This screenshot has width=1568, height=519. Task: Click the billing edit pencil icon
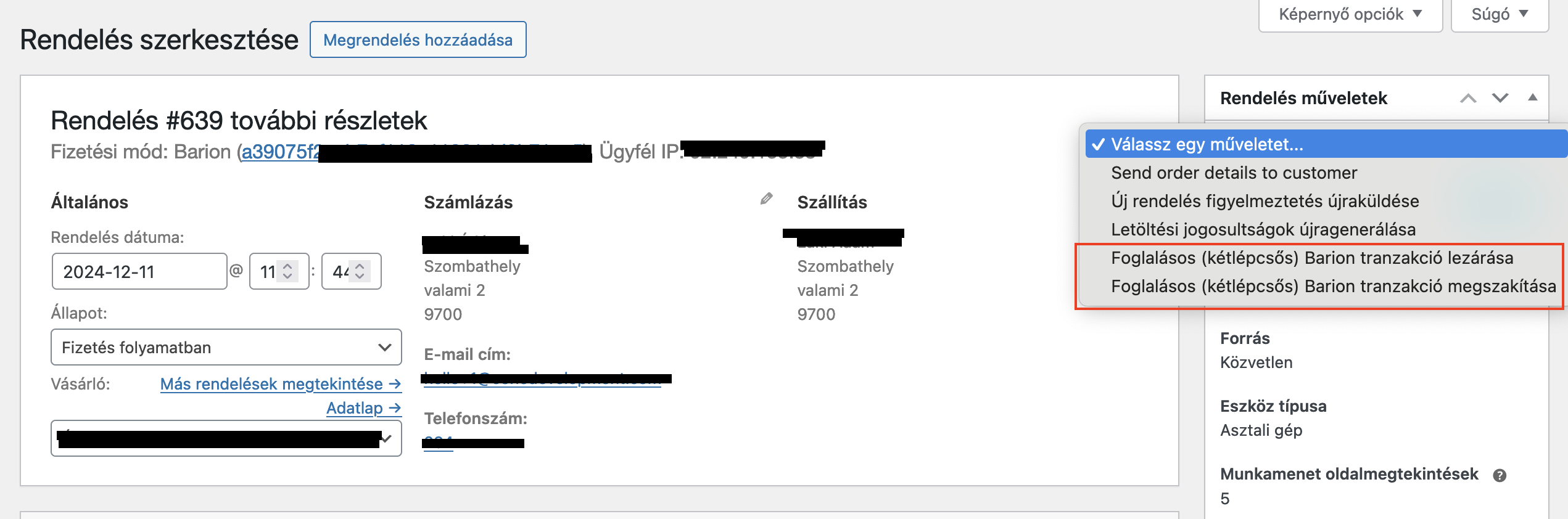tap(766, 198)
